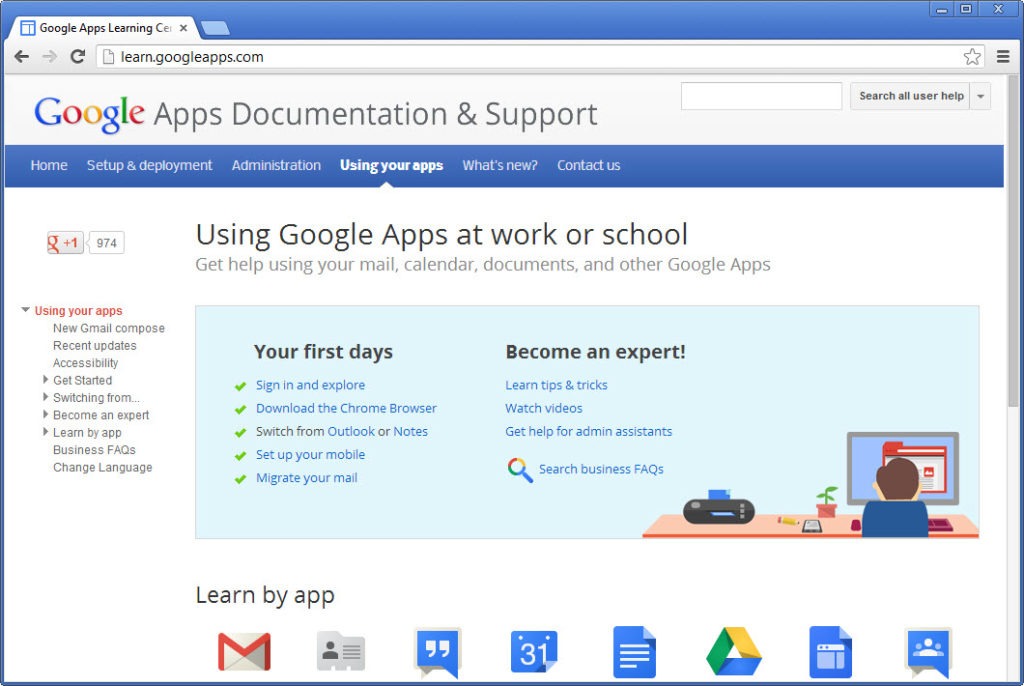Open the Learn tips & tricks link
The height and width of the screenshot is (686, 1024).
click(556, 385)
